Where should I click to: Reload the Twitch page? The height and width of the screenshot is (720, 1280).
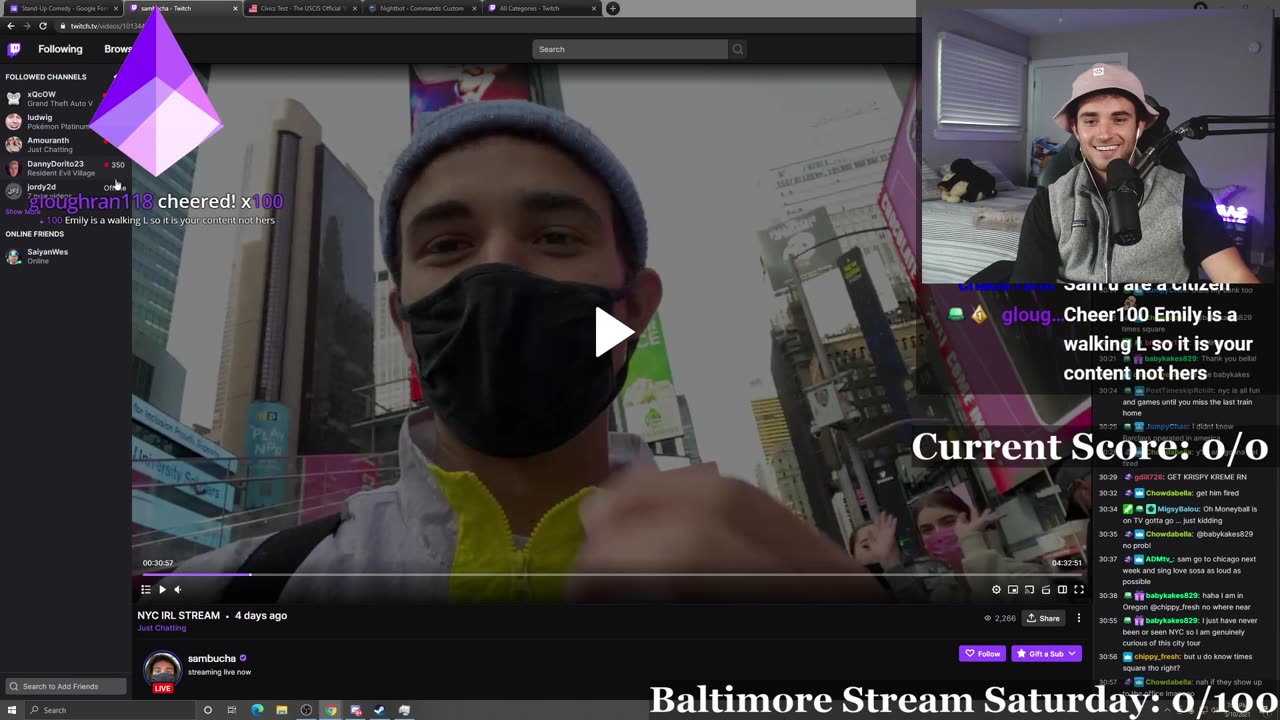pyautogui.click(x=43, y=26)
